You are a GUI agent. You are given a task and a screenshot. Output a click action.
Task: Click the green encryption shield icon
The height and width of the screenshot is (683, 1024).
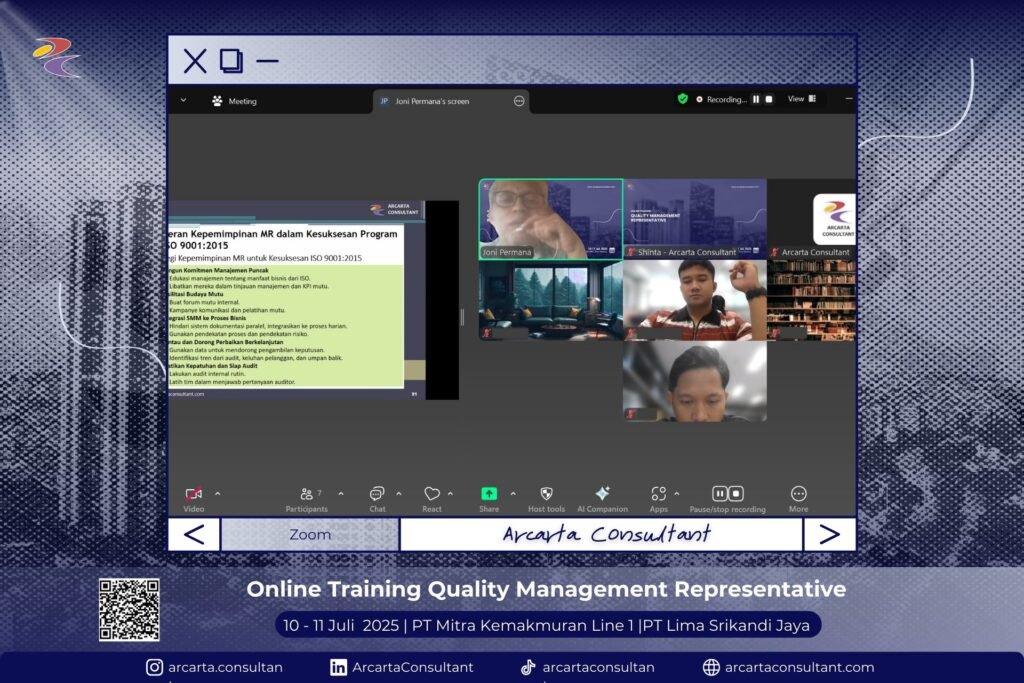click(x=682, y=99)
